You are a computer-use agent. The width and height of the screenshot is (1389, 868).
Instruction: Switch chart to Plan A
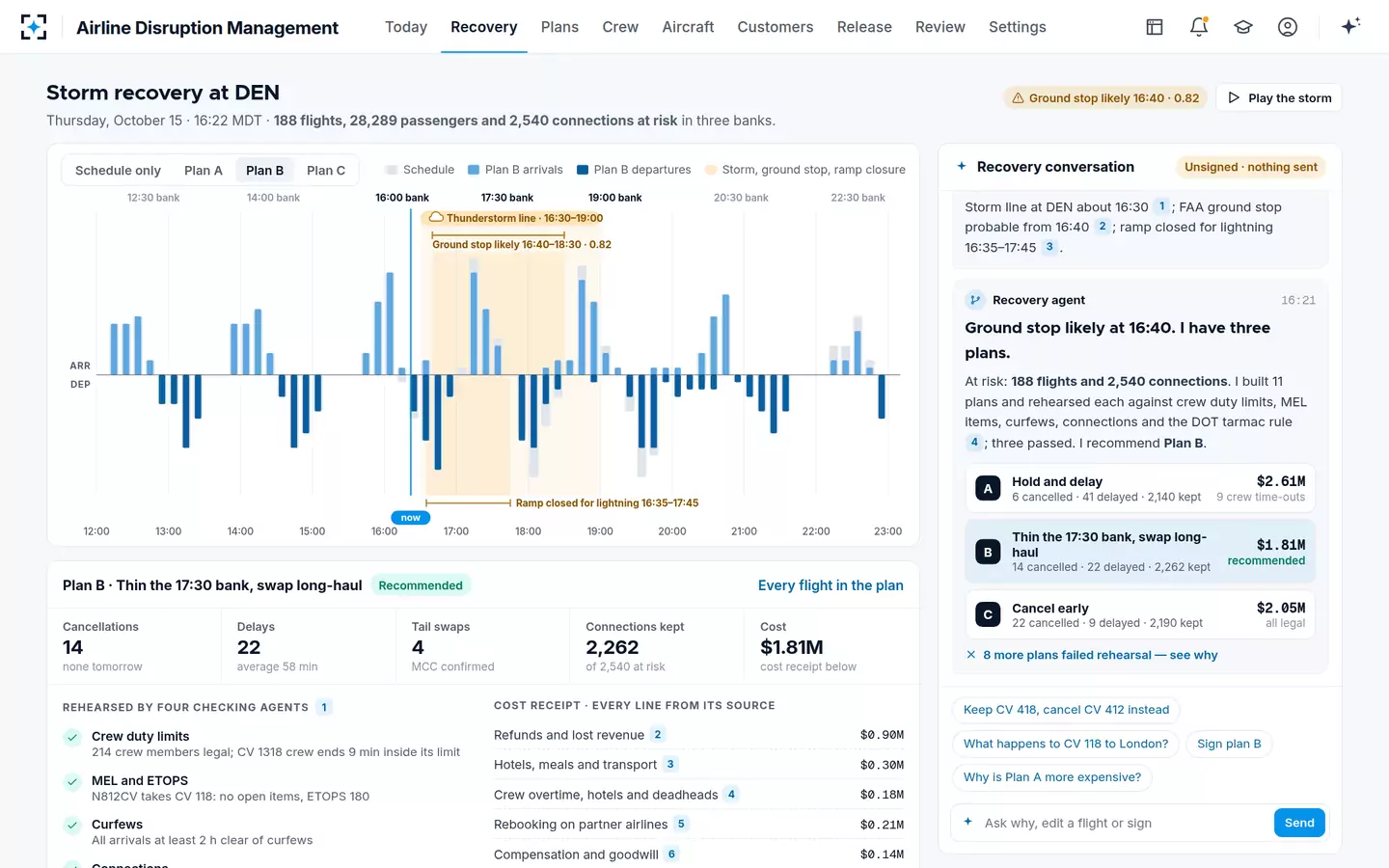[x=204, y=170]
